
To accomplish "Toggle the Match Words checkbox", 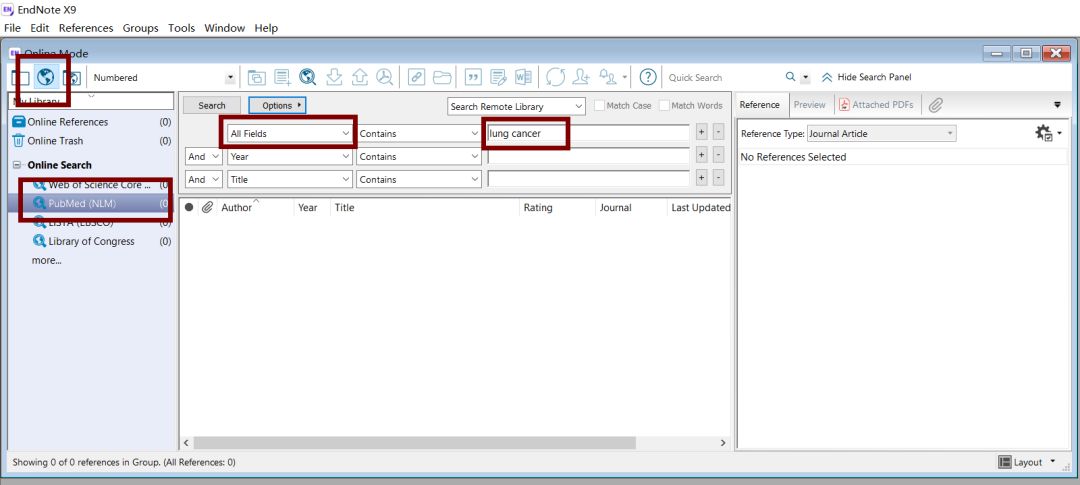I will 664,105.
